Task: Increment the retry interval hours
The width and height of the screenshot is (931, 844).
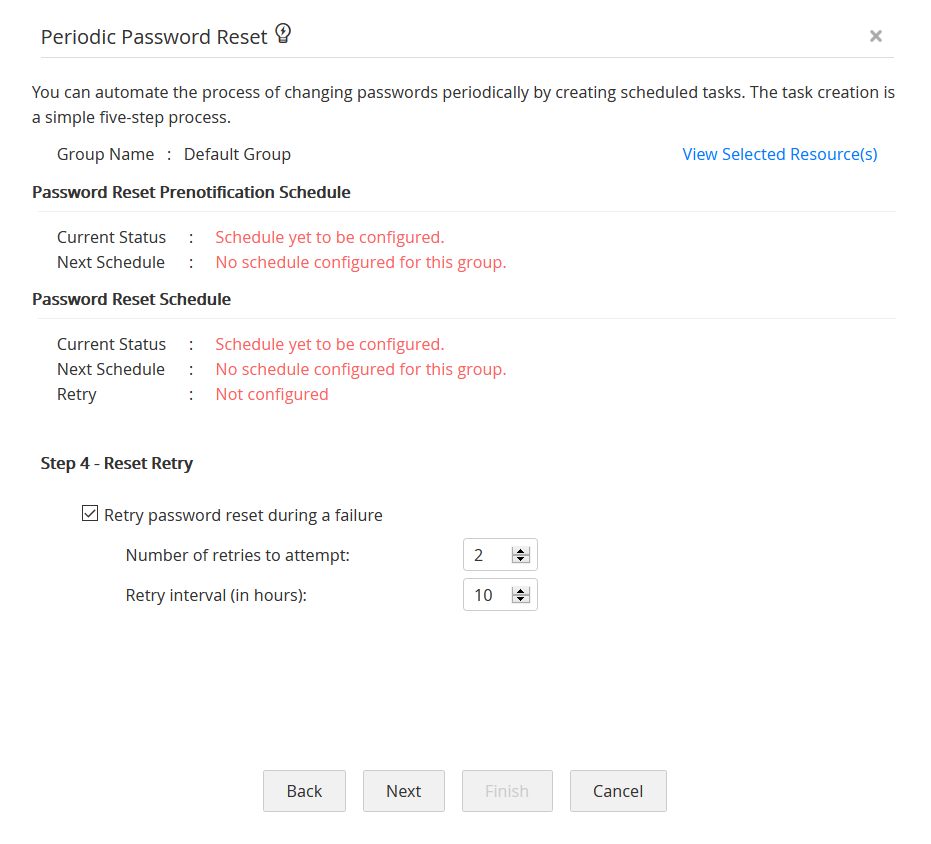Action: coord(521,589)
